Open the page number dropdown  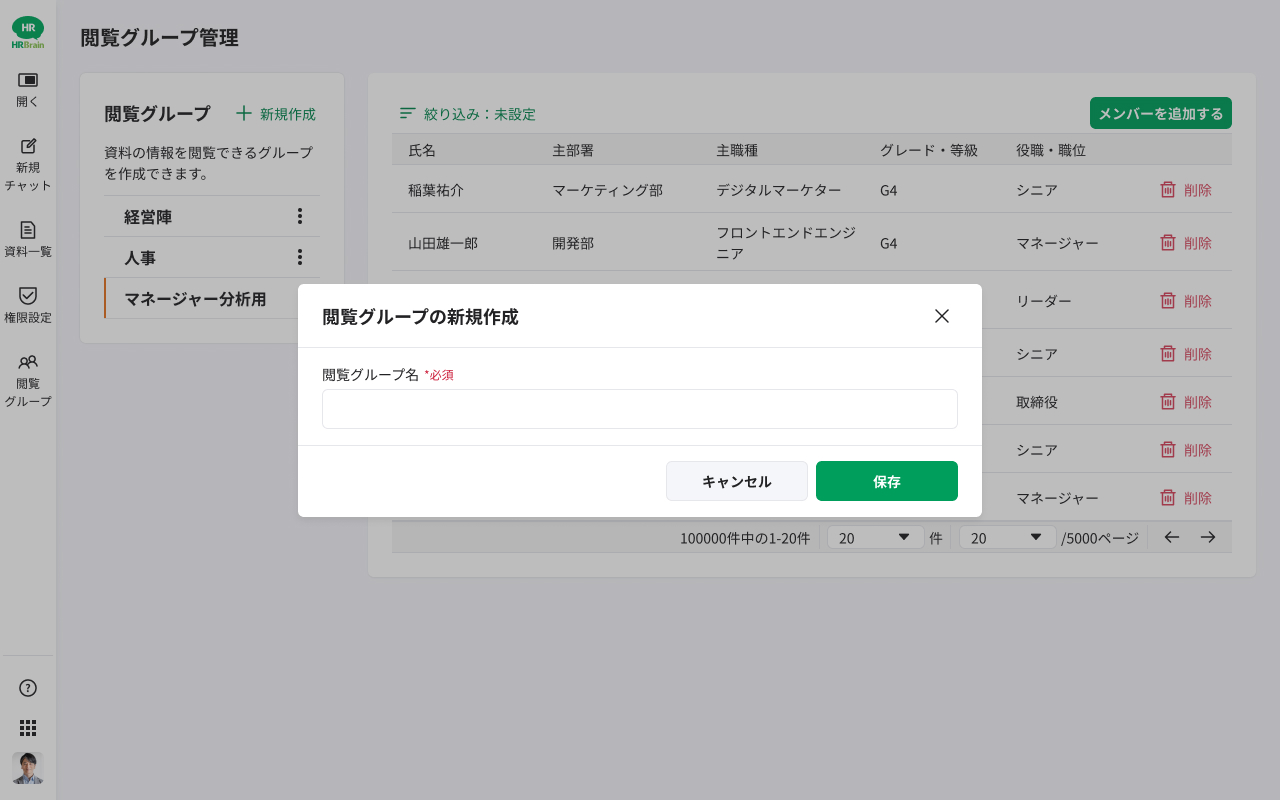point(1007,537)
